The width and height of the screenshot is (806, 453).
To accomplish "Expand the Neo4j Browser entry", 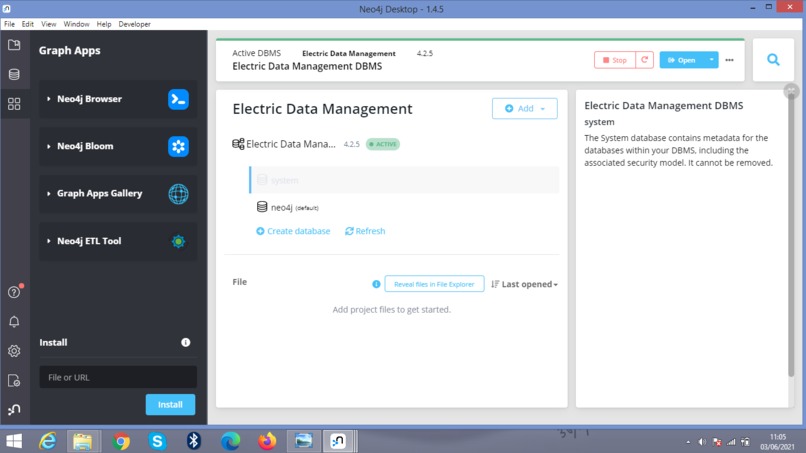I will (x=48, y=99).
